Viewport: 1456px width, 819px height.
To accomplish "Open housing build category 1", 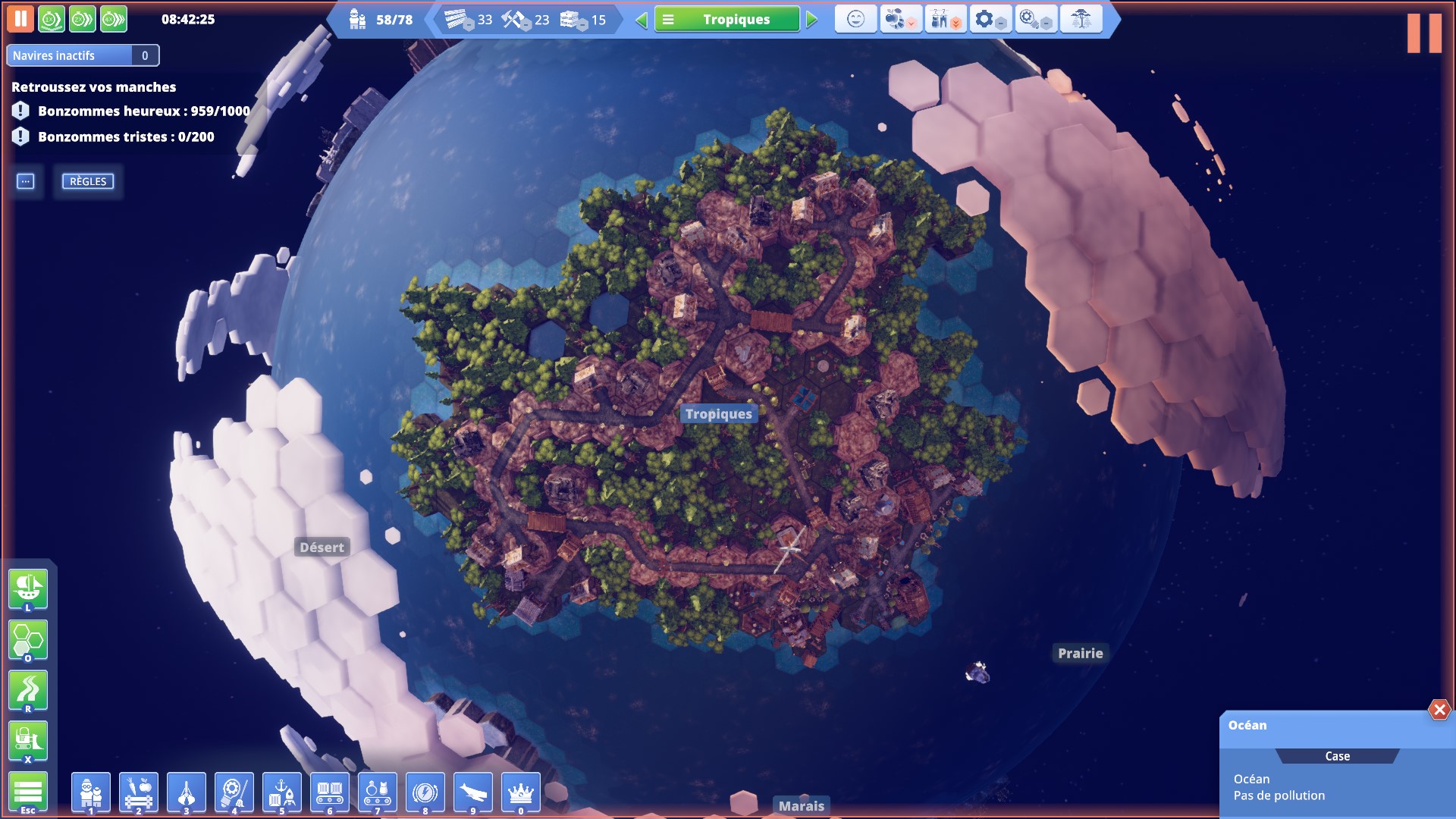I will pos(91,793).
